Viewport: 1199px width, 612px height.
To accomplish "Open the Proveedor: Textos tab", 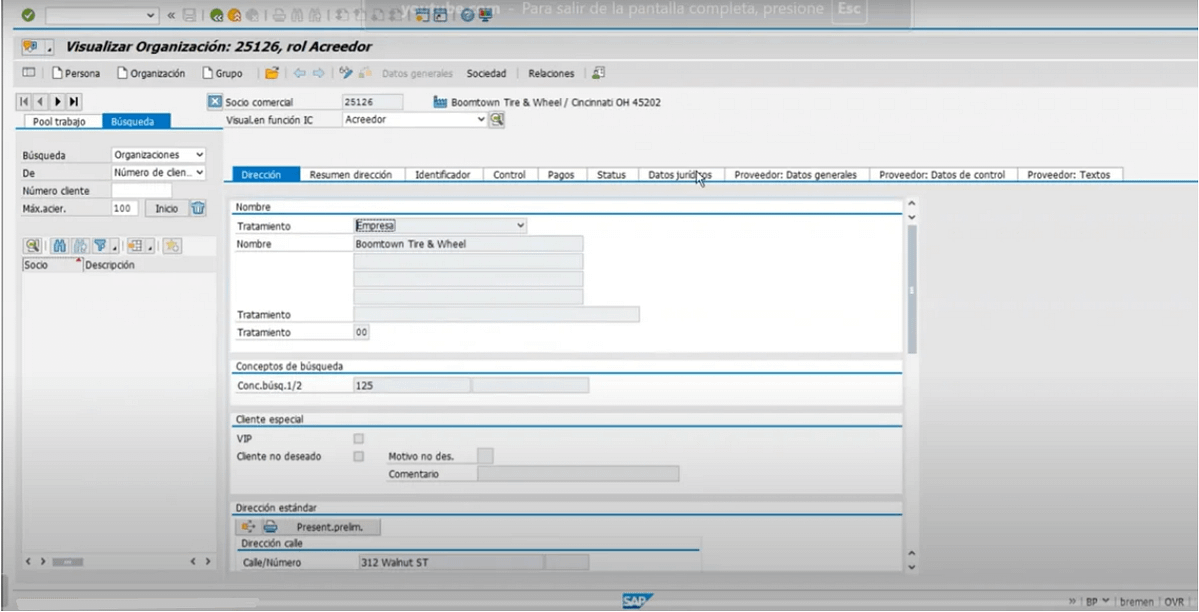I will pyautogui.click(x=1068, y=174).
